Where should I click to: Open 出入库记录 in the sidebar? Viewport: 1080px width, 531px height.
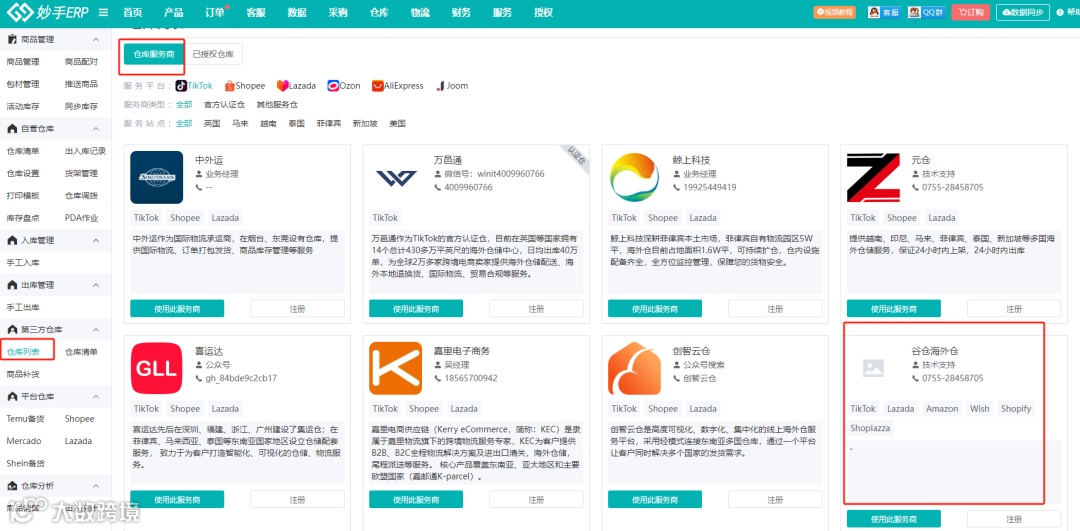pyautogui.click(x=85, y=151)
